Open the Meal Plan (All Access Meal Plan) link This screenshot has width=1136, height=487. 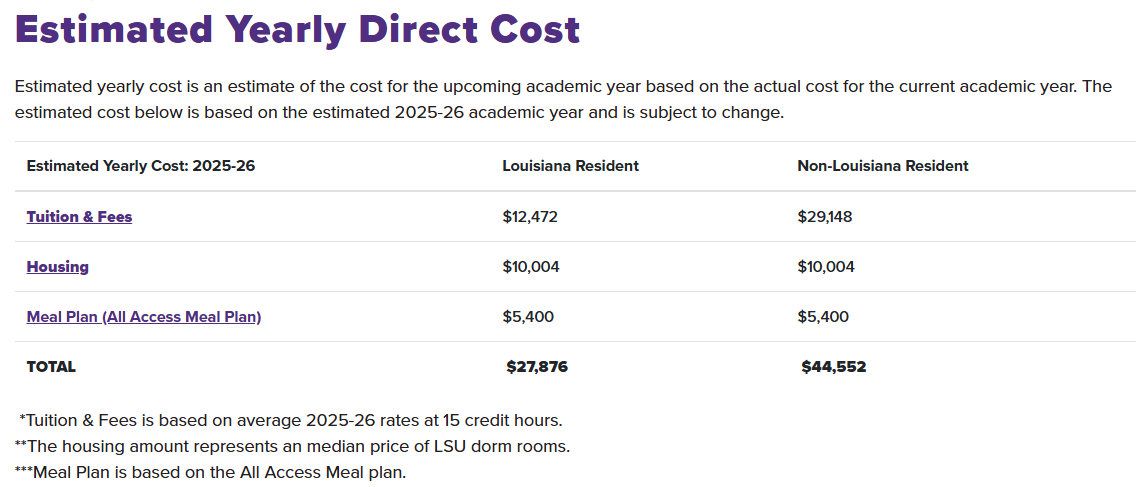tap(143, 317)
